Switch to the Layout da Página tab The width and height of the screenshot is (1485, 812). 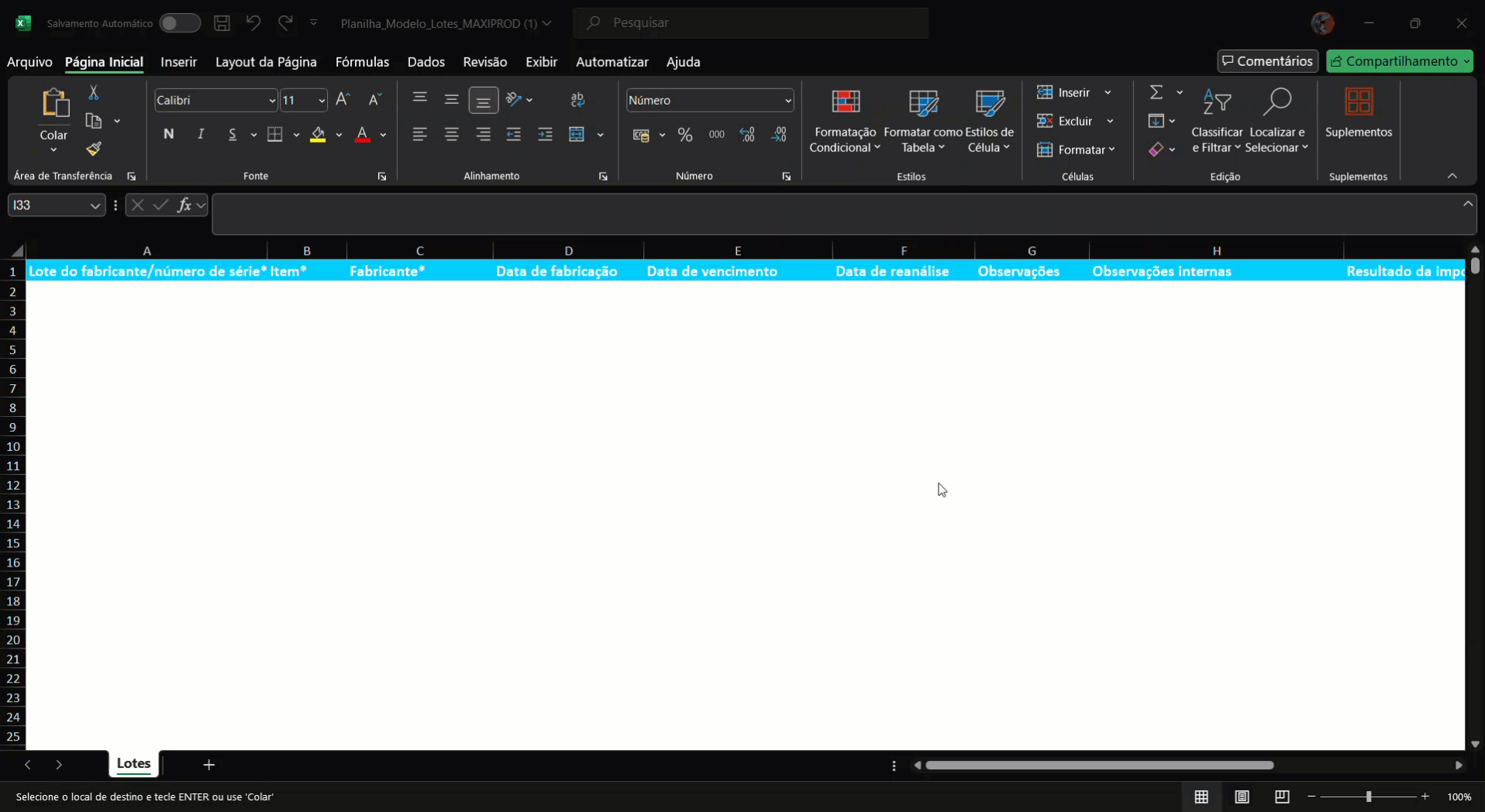click(266, 62)
